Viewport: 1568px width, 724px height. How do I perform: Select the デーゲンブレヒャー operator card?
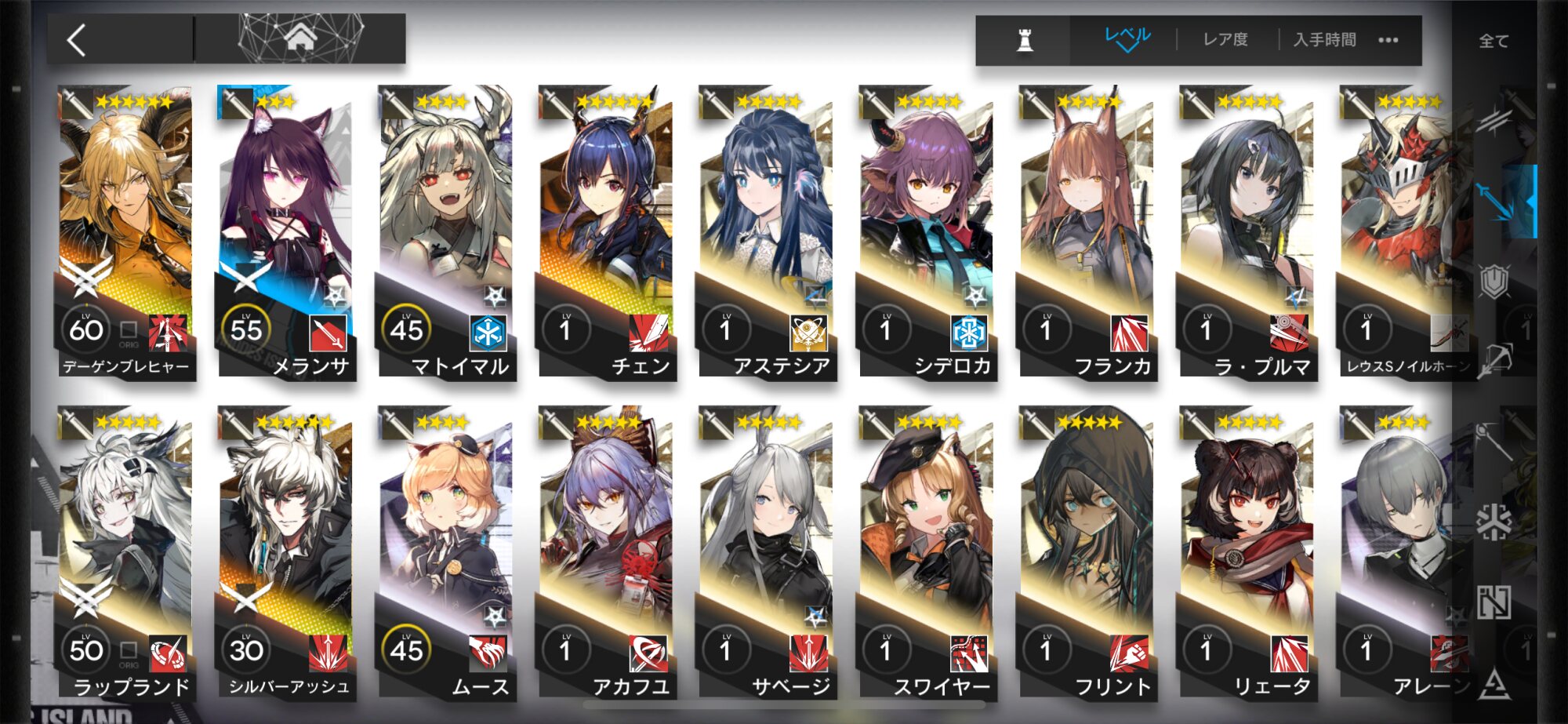[125, 234]
